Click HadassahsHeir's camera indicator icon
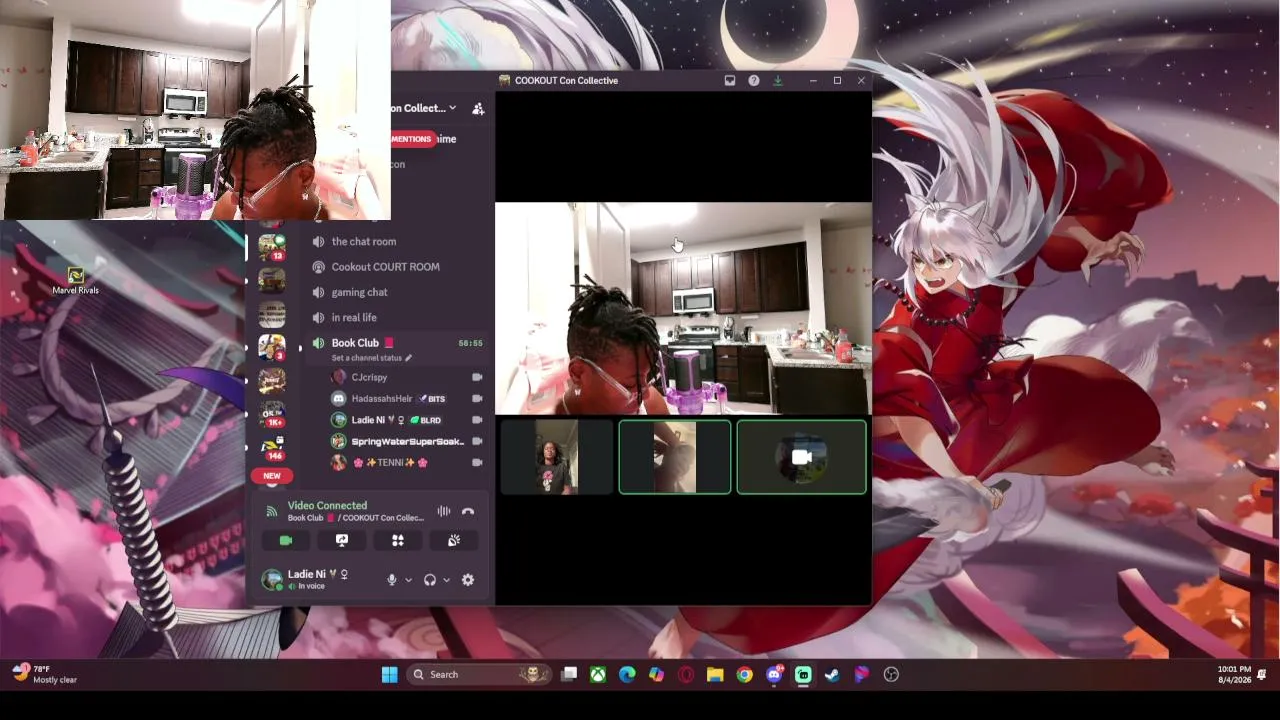1280x720 pixels. 477,399
